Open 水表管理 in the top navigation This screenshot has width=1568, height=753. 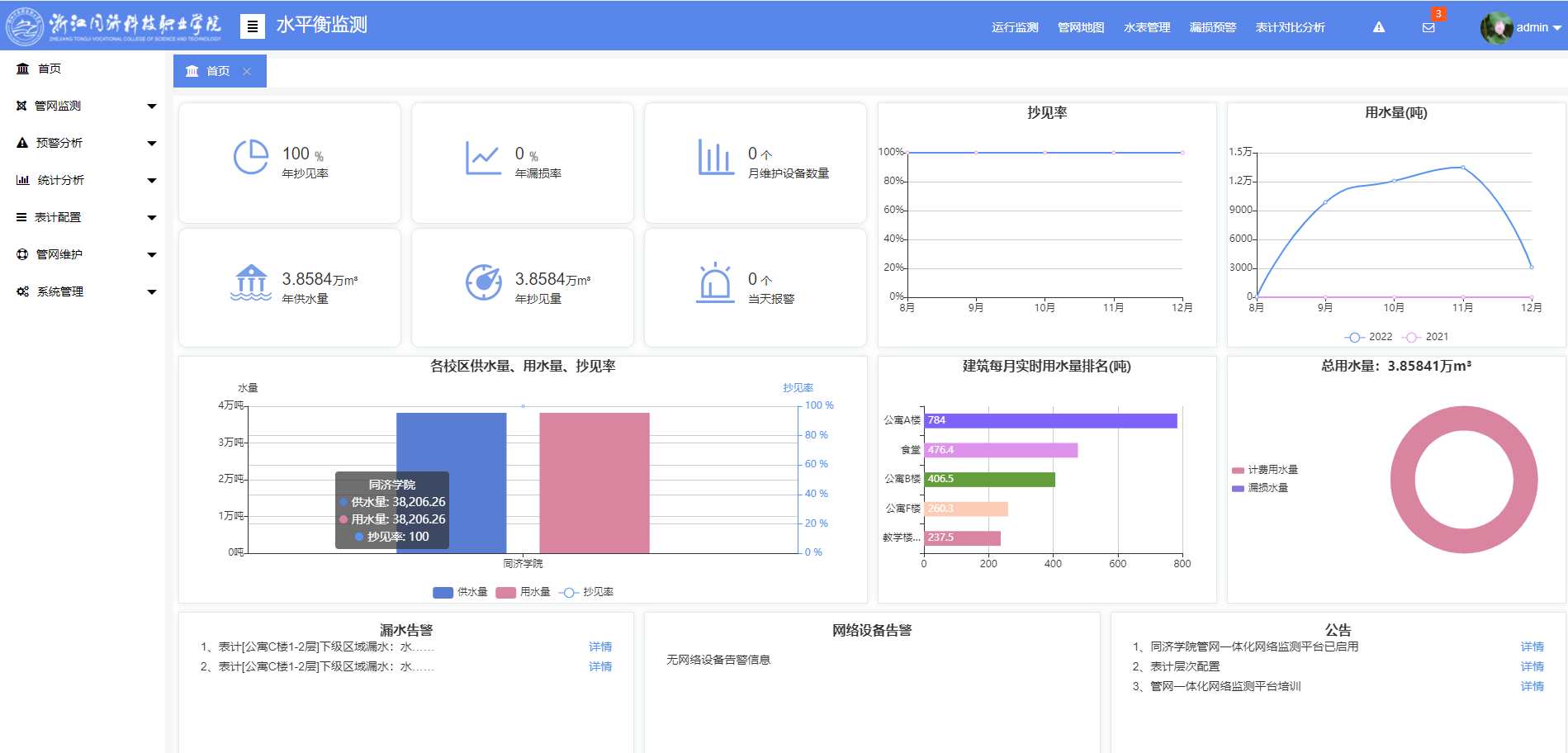pyautogui.click(x=1146, y=26)
